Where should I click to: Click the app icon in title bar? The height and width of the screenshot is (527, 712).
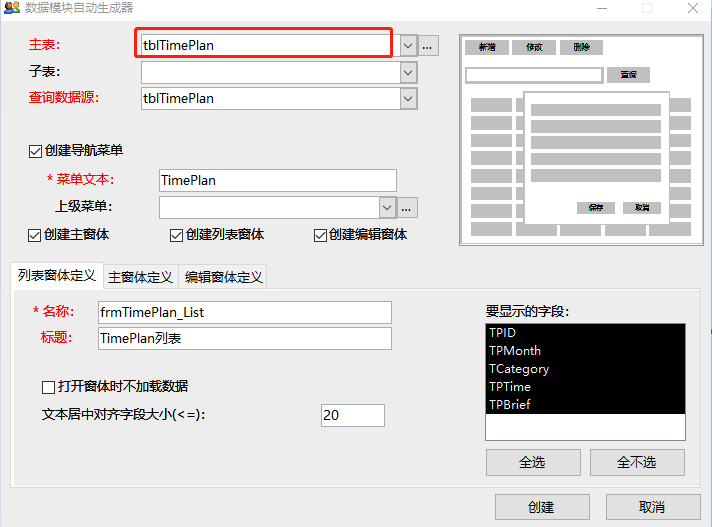tap(12, 7)
